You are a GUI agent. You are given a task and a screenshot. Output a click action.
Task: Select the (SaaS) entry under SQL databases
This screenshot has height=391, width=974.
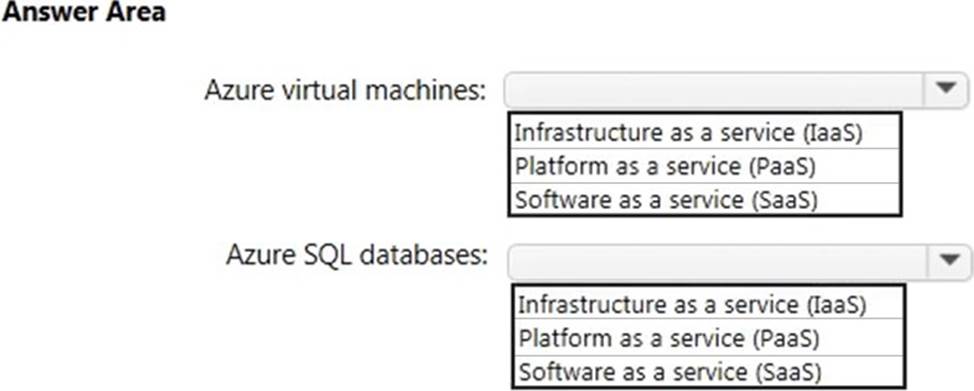click(x=708, y=371)
